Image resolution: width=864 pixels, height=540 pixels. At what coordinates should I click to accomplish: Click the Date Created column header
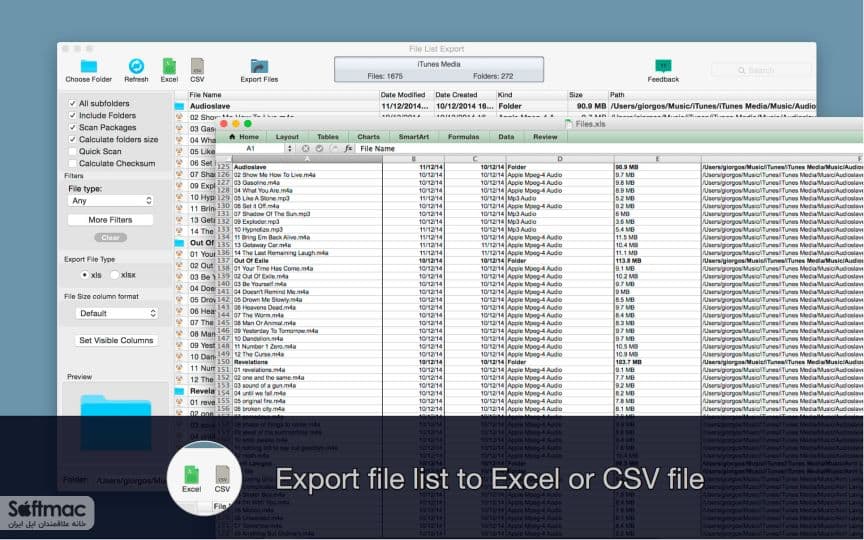465,95
